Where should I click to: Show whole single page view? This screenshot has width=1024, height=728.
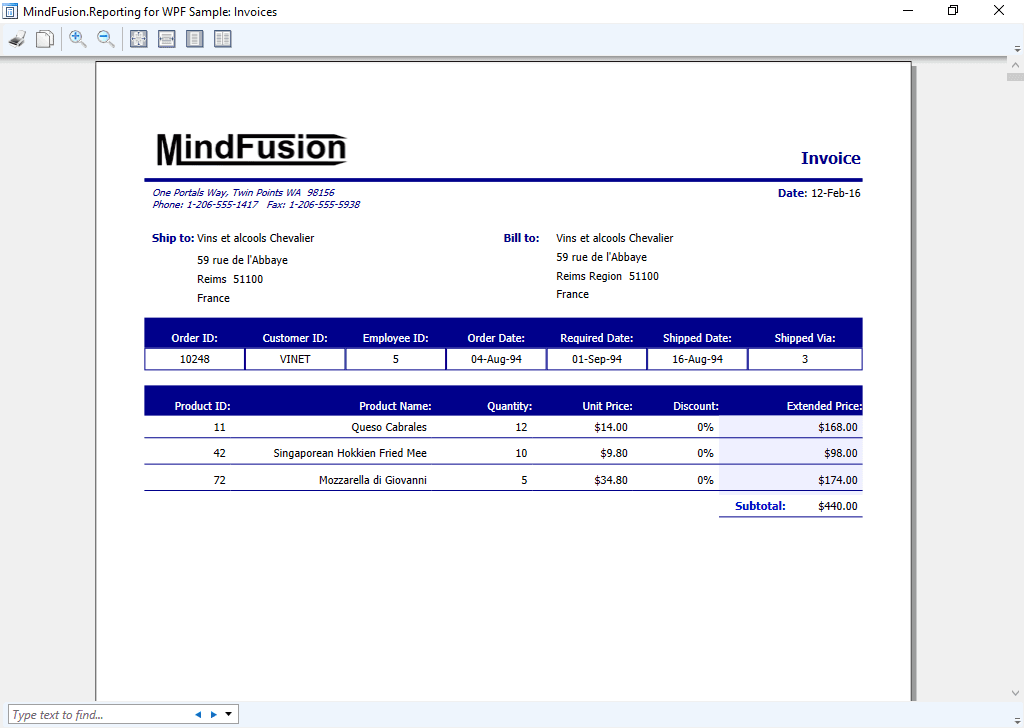coord(195,39)
